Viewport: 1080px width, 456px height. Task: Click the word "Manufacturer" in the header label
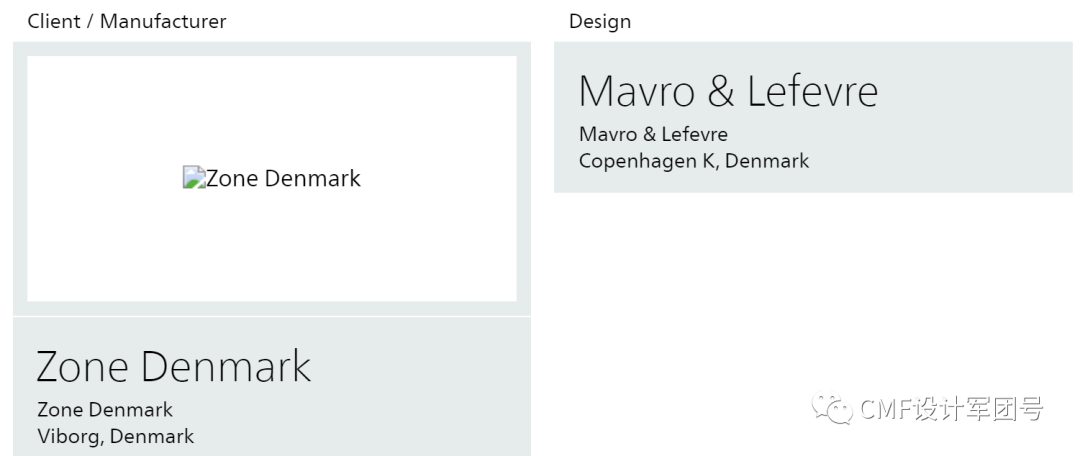pyautogui.click(x=163, y=21)
